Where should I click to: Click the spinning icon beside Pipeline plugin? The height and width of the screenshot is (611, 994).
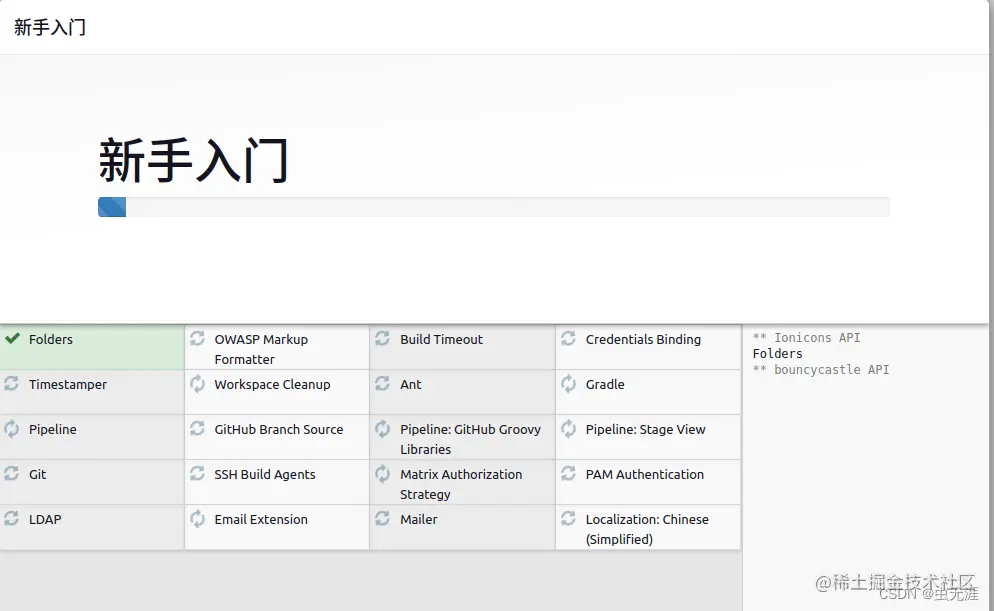(x=11, y=428)
